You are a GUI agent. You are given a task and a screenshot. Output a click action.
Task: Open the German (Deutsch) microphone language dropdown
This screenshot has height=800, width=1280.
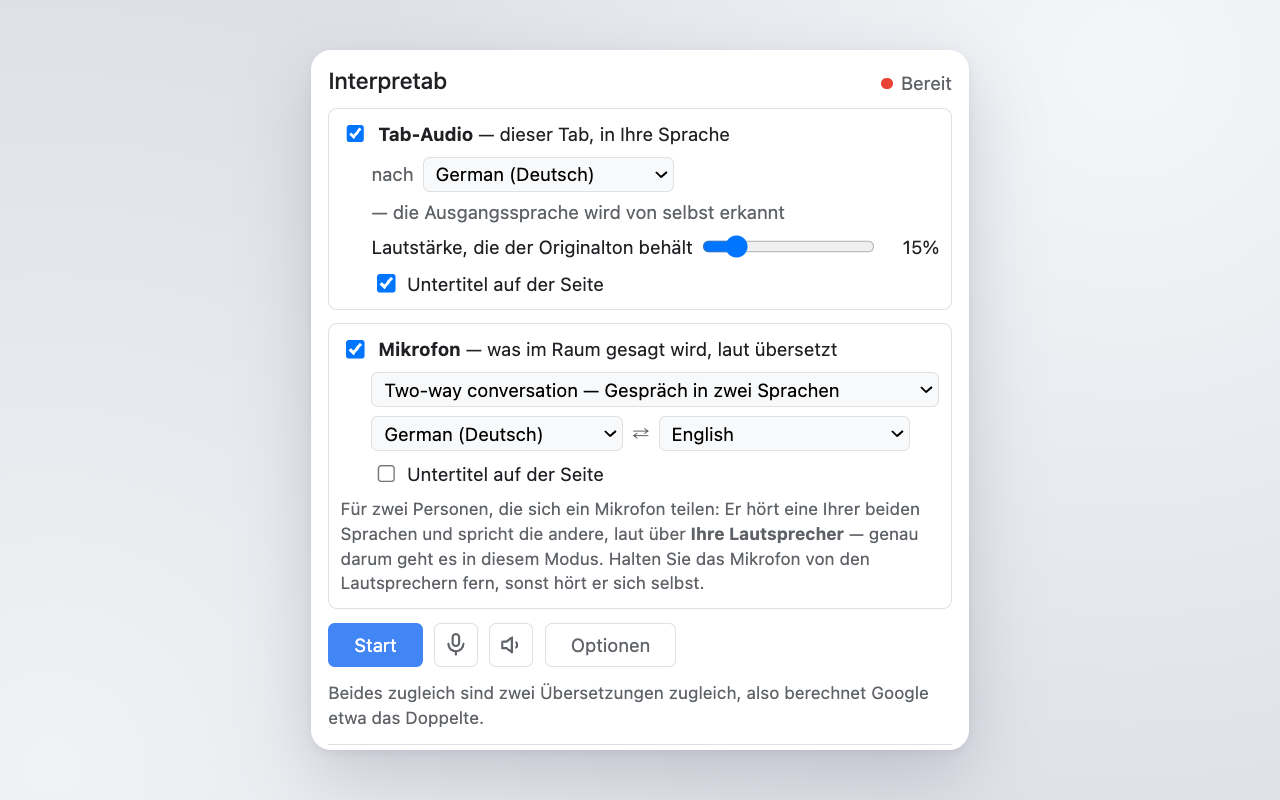click(497, 434)
